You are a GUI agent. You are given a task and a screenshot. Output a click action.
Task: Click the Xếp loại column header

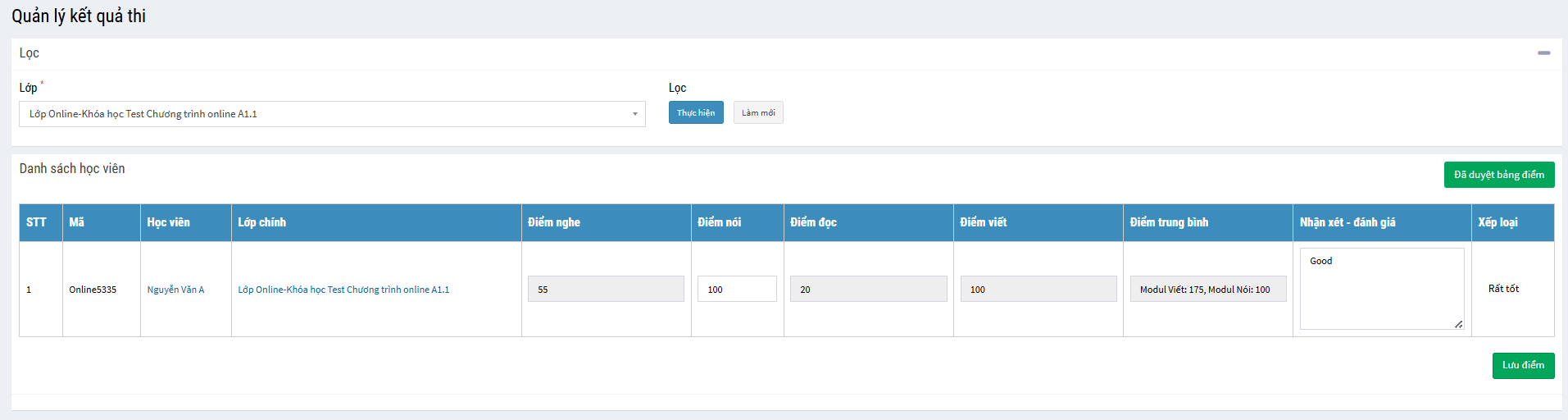pos(1498,222)
